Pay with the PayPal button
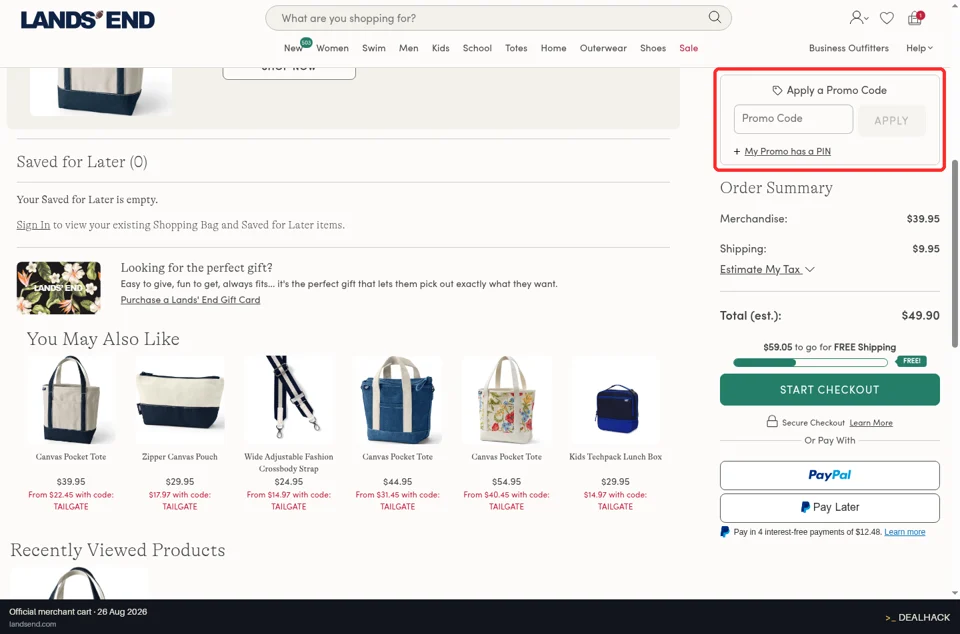The height and width of the screenshot is (634, 960). 830,476
